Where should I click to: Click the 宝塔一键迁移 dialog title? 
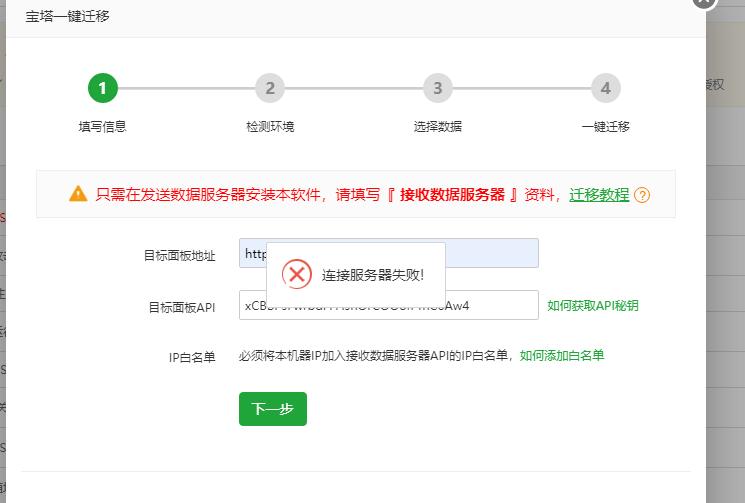coord(67,16)
